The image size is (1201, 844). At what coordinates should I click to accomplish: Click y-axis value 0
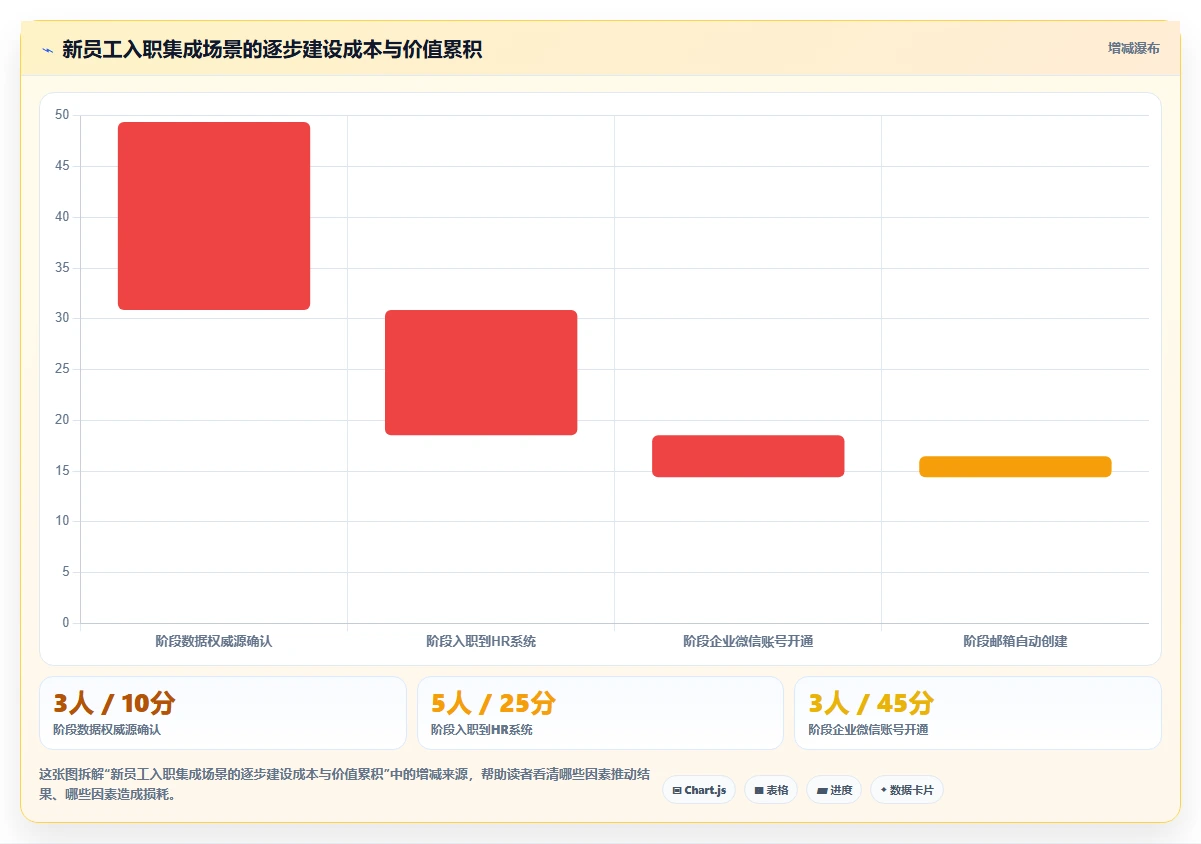tap(66, 623)
